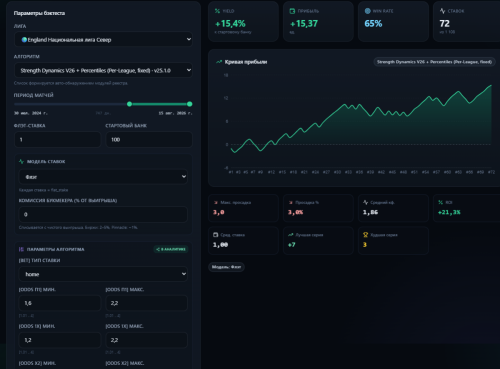Click the best streak value +7
Viewport: 500px width, 369px height.
point(292,245)
